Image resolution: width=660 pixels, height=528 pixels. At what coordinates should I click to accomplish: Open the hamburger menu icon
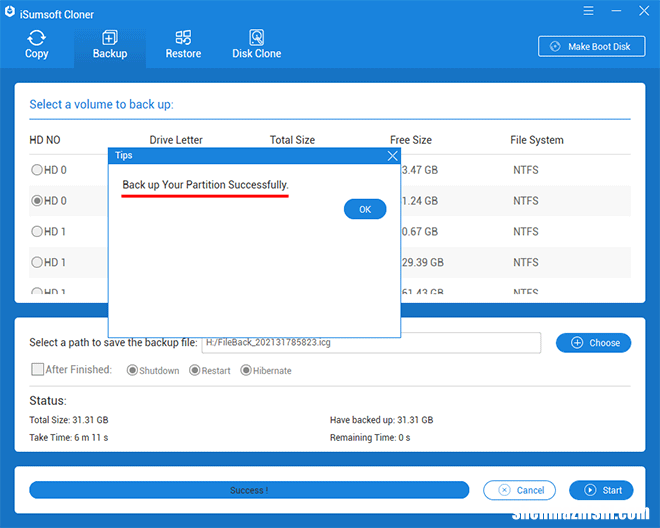tap(588, 11)
